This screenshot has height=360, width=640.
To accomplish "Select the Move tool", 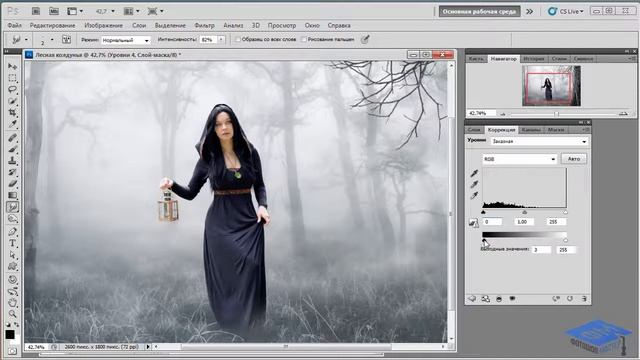I will 13,66.
